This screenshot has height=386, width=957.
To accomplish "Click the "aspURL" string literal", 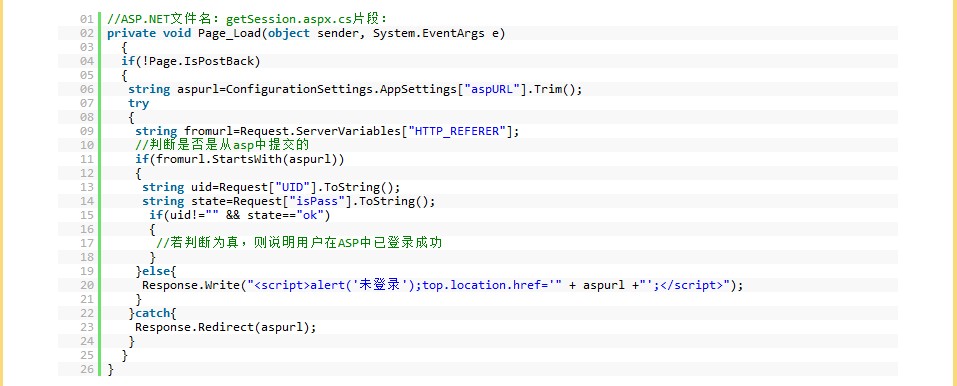I will (x=491, y=89).
